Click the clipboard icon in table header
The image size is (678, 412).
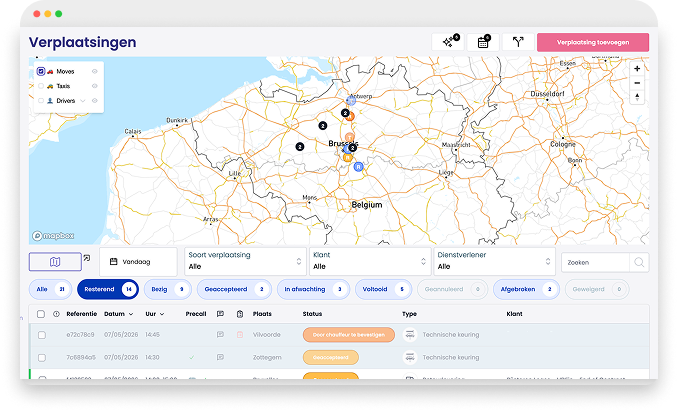tap(240, 314)
